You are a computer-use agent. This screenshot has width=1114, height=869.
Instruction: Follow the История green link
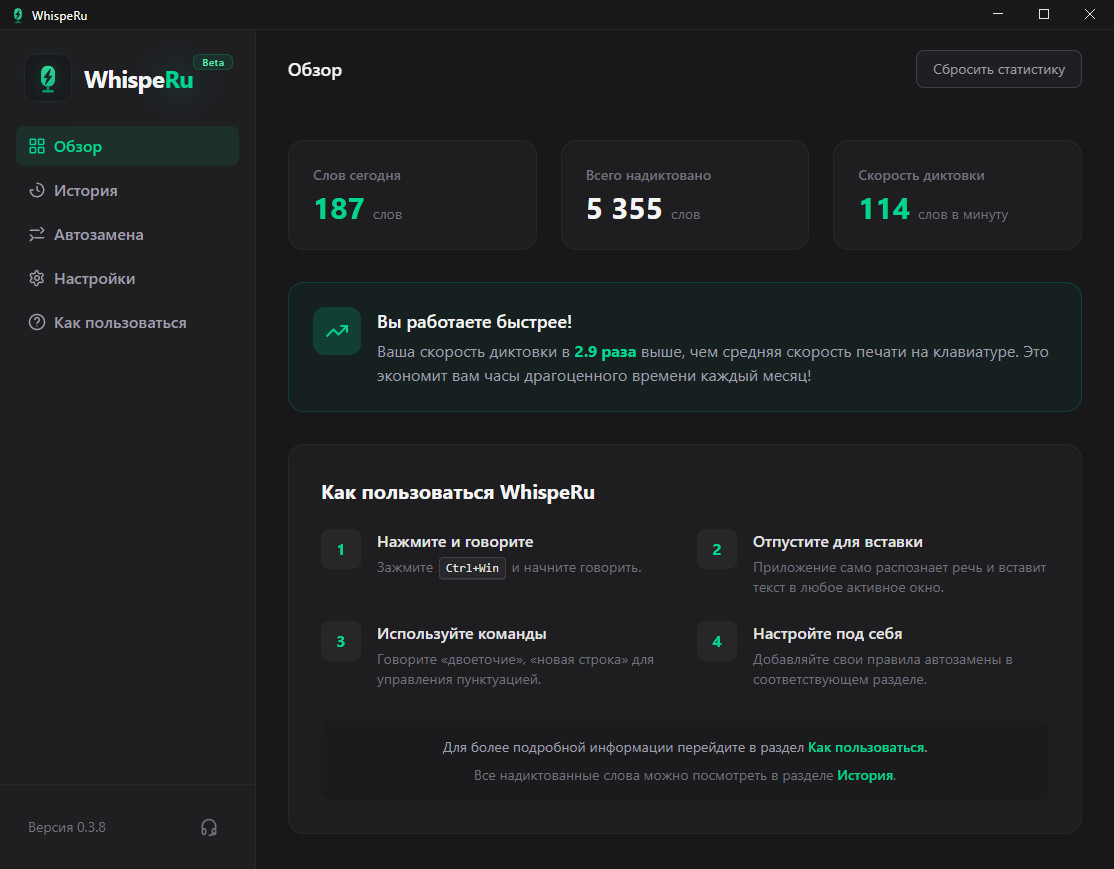(865, 775)
